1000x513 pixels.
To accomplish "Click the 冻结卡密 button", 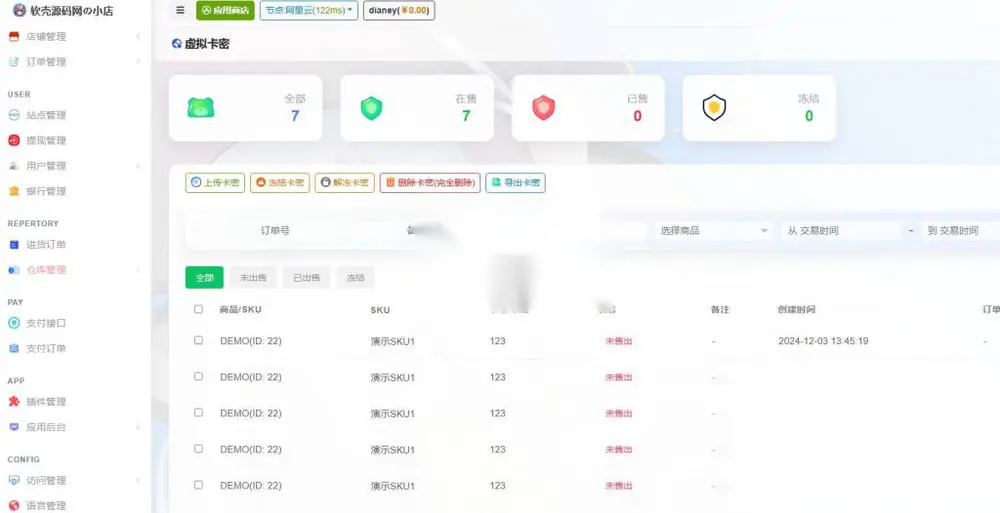I will (280, 182).
